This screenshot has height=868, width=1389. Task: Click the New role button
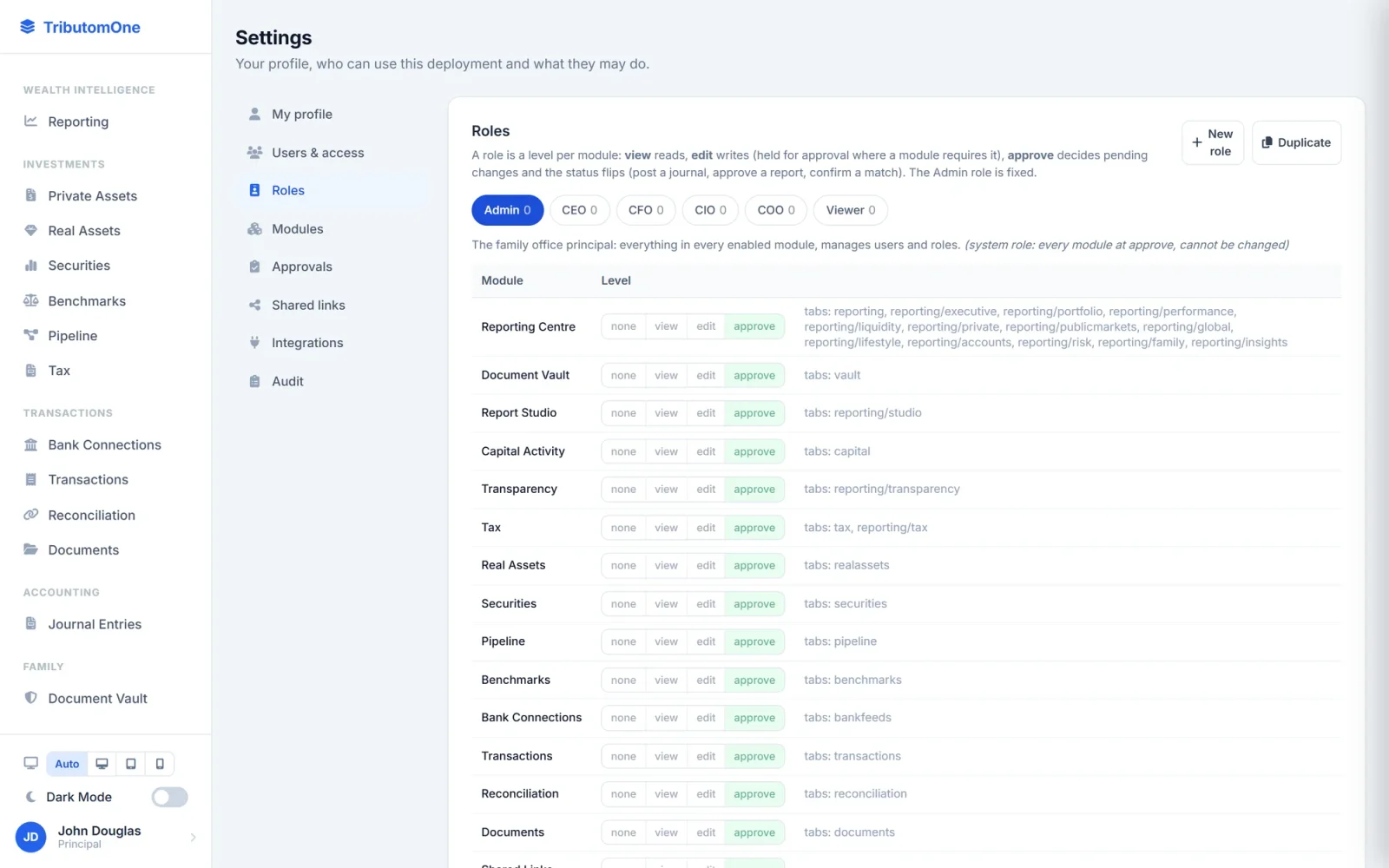pos(1213,142)
